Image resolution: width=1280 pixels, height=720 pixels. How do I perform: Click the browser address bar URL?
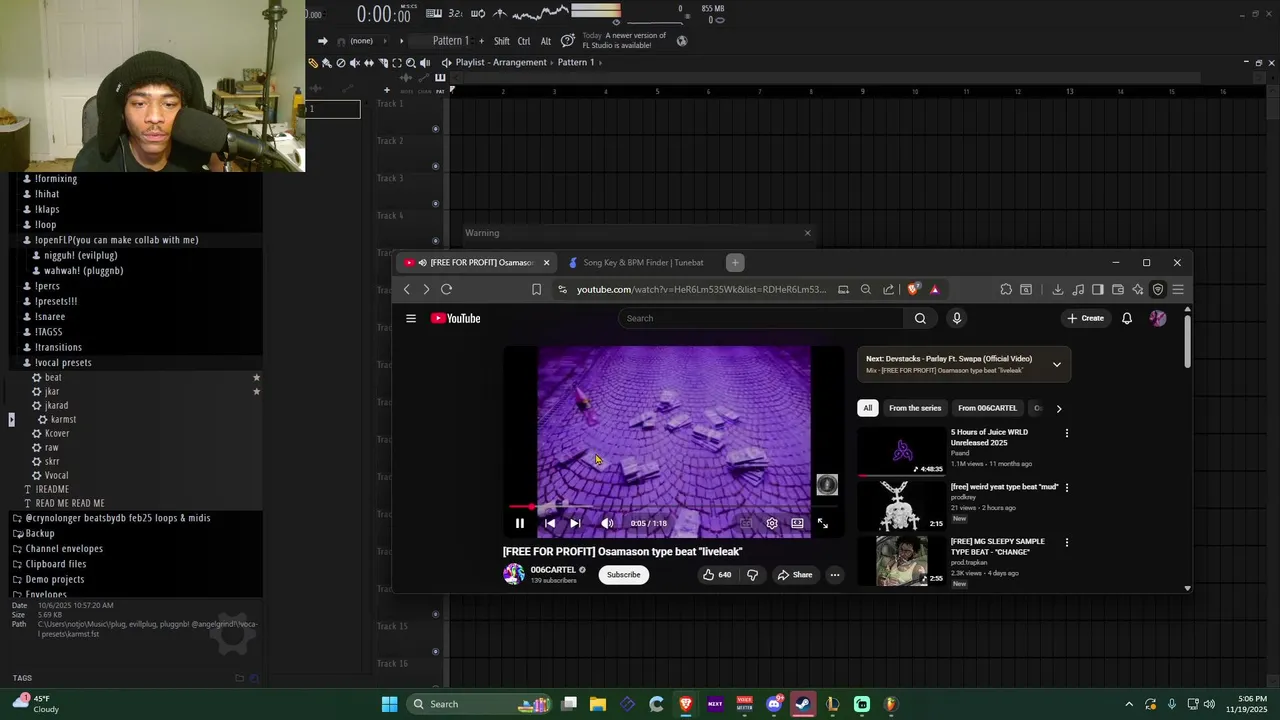[701, 289]
